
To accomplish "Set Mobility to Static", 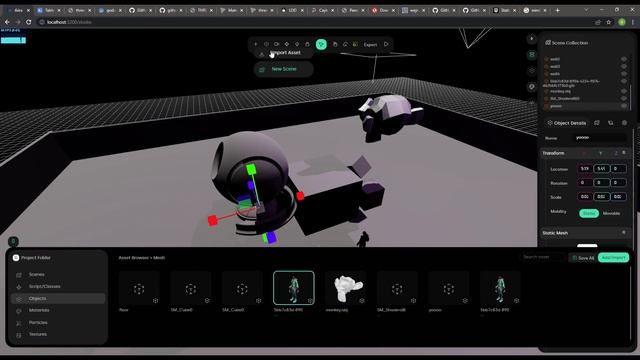I will 589,213.
